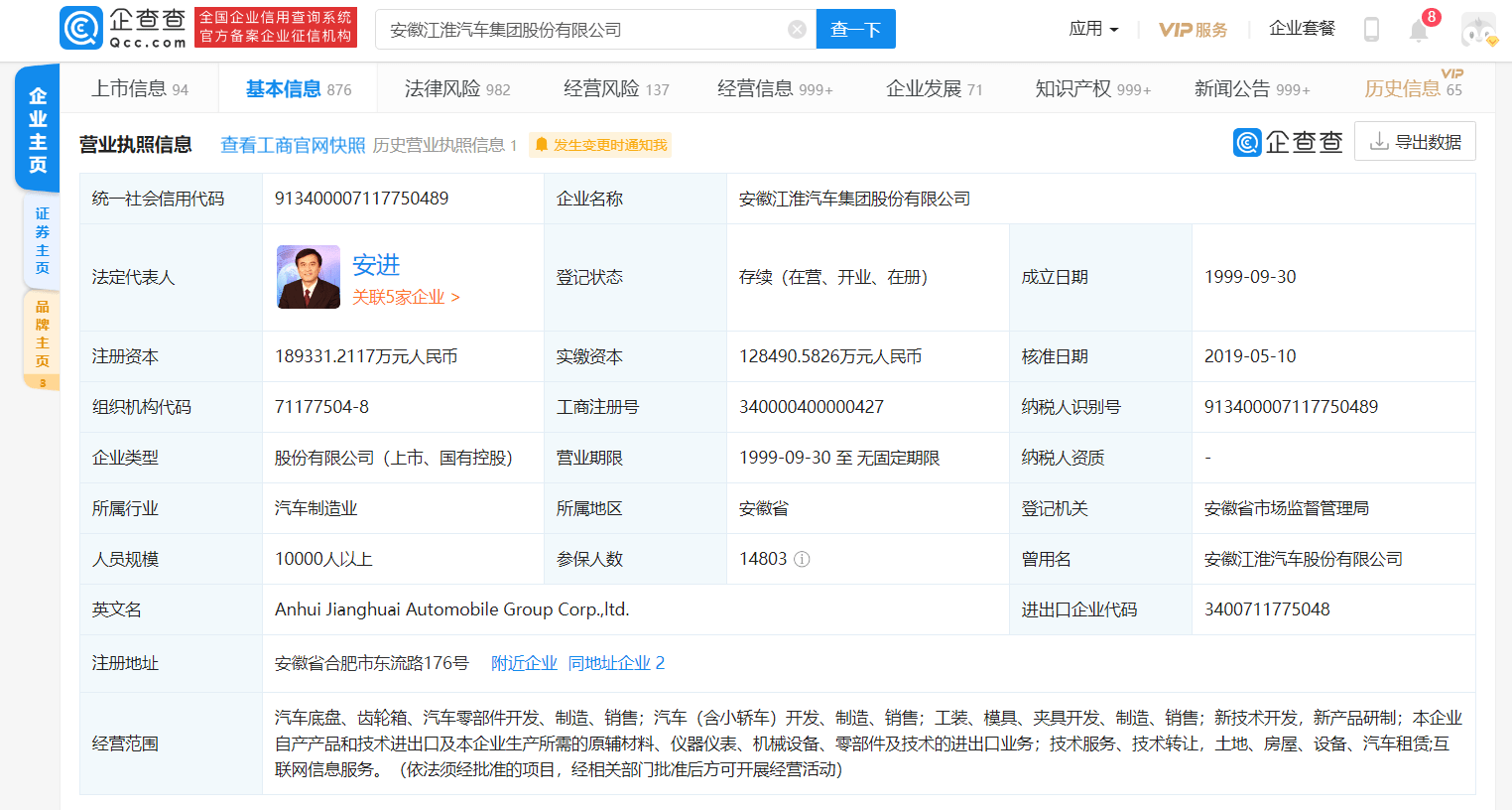Select 10000人以上 staff size value
Image resolution: width=1512 pixels, height=810 pixels.
pyautogui.click(x=323, y=559)
